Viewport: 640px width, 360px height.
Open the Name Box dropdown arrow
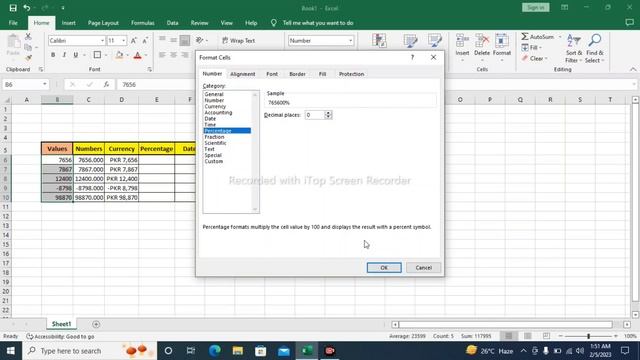pyautogui.click(x=44, y=84)
